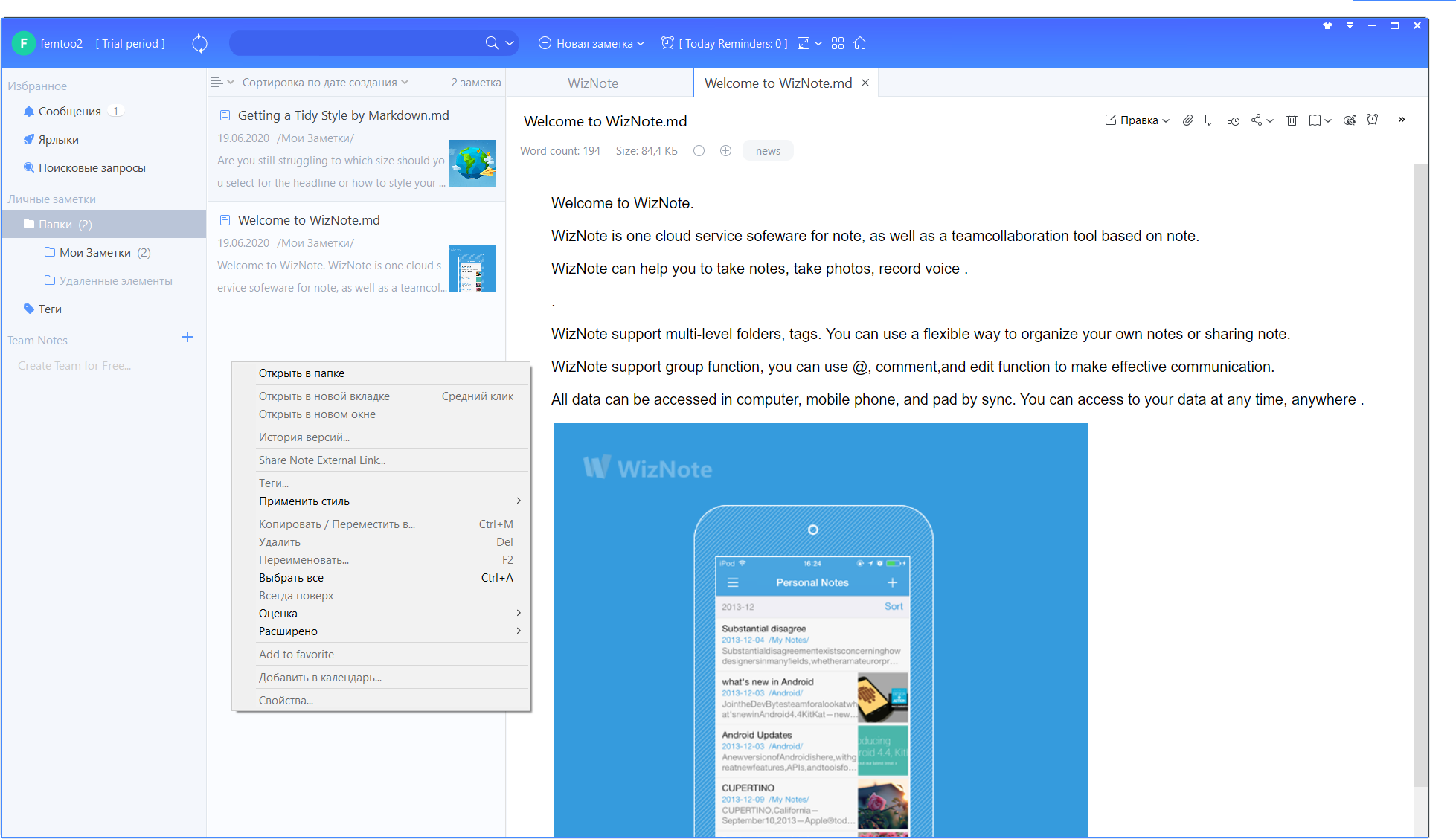Open Today Reminders from the top bar
1456x839 pixels.
coord(725,43)
